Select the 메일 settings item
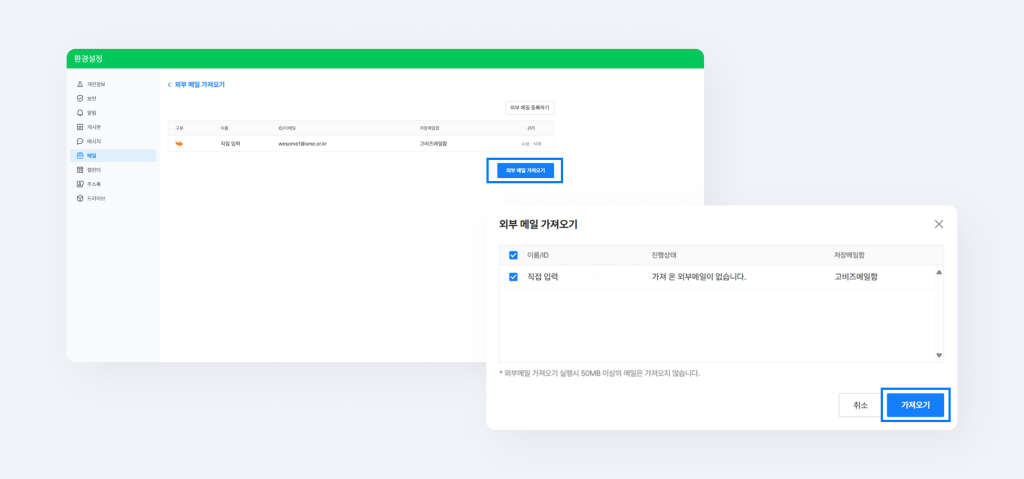This screenshot has height=479, width=1024. (113, 156)
